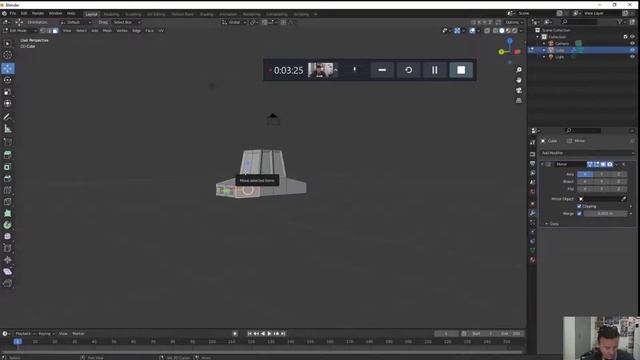Screen dimensions: 640x360
Task: Select the Loop Cut tool
Action: tap(7, 190)
